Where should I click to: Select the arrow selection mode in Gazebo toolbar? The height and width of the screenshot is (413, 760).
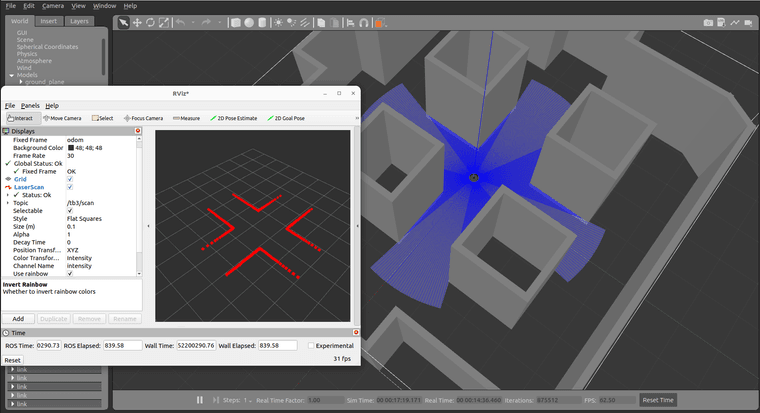tap(124, 23)
